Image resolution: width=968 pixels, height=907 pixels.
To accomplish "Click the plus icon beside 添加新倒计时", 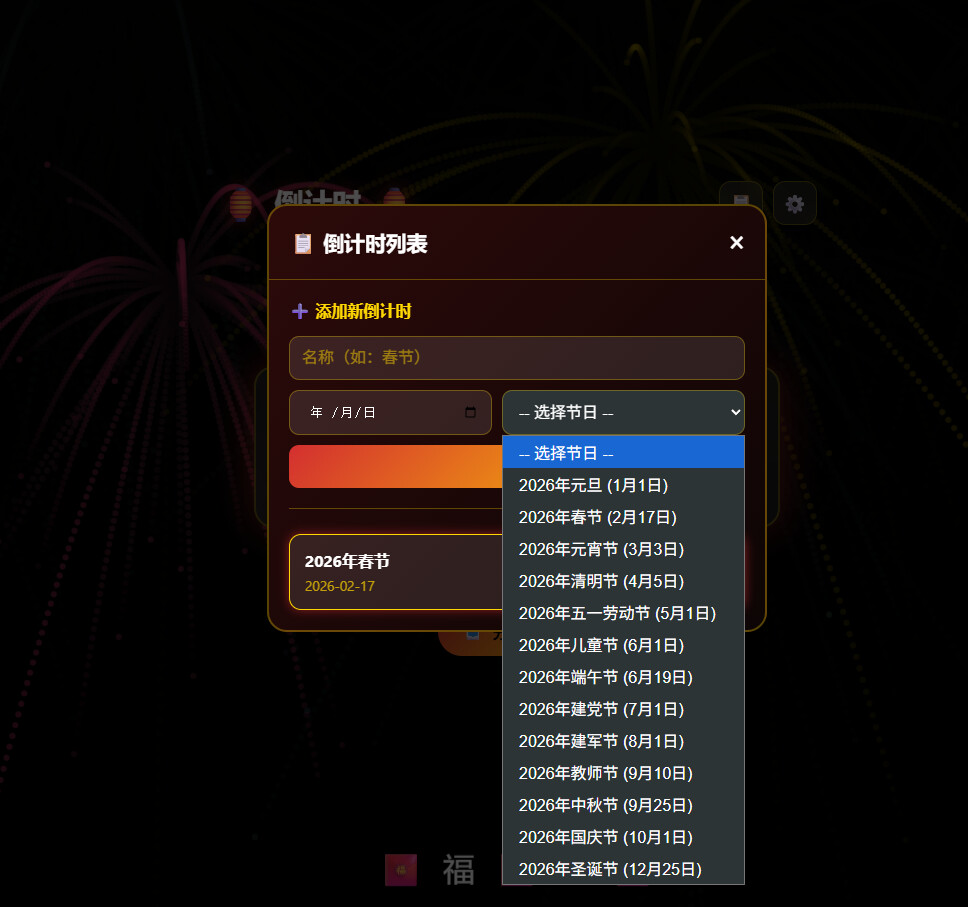I will tap(300, 312).
